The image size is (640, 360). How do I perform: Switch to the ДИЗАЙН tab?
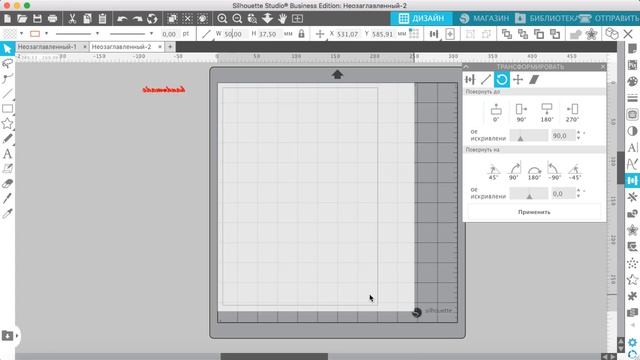point(421,18)
